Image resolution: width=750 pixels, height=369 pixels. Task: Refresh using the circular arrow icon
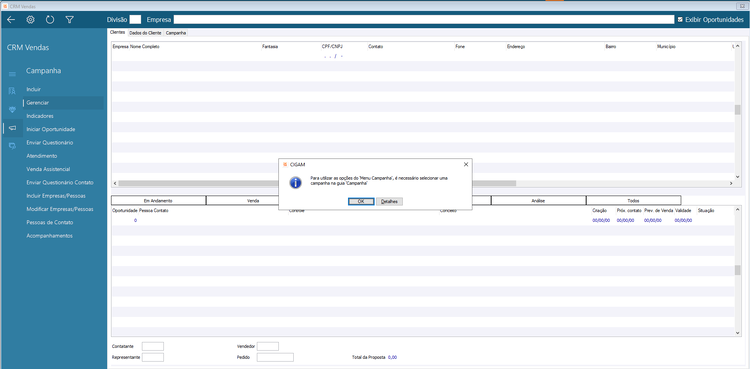tap(50, 20)
